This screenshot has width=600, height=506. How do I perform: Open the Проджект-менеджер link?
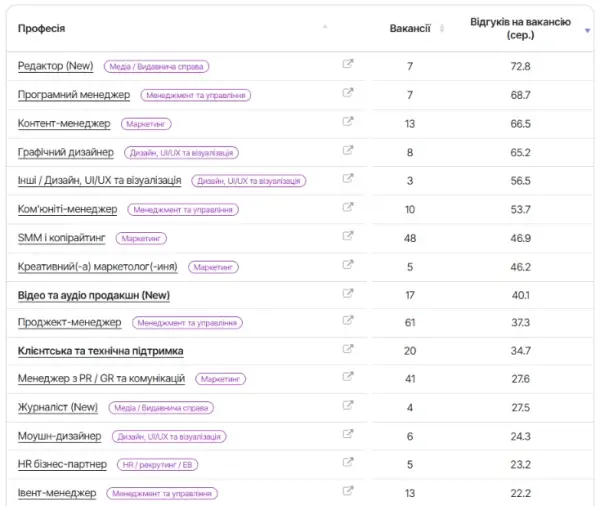click(70, 322)
